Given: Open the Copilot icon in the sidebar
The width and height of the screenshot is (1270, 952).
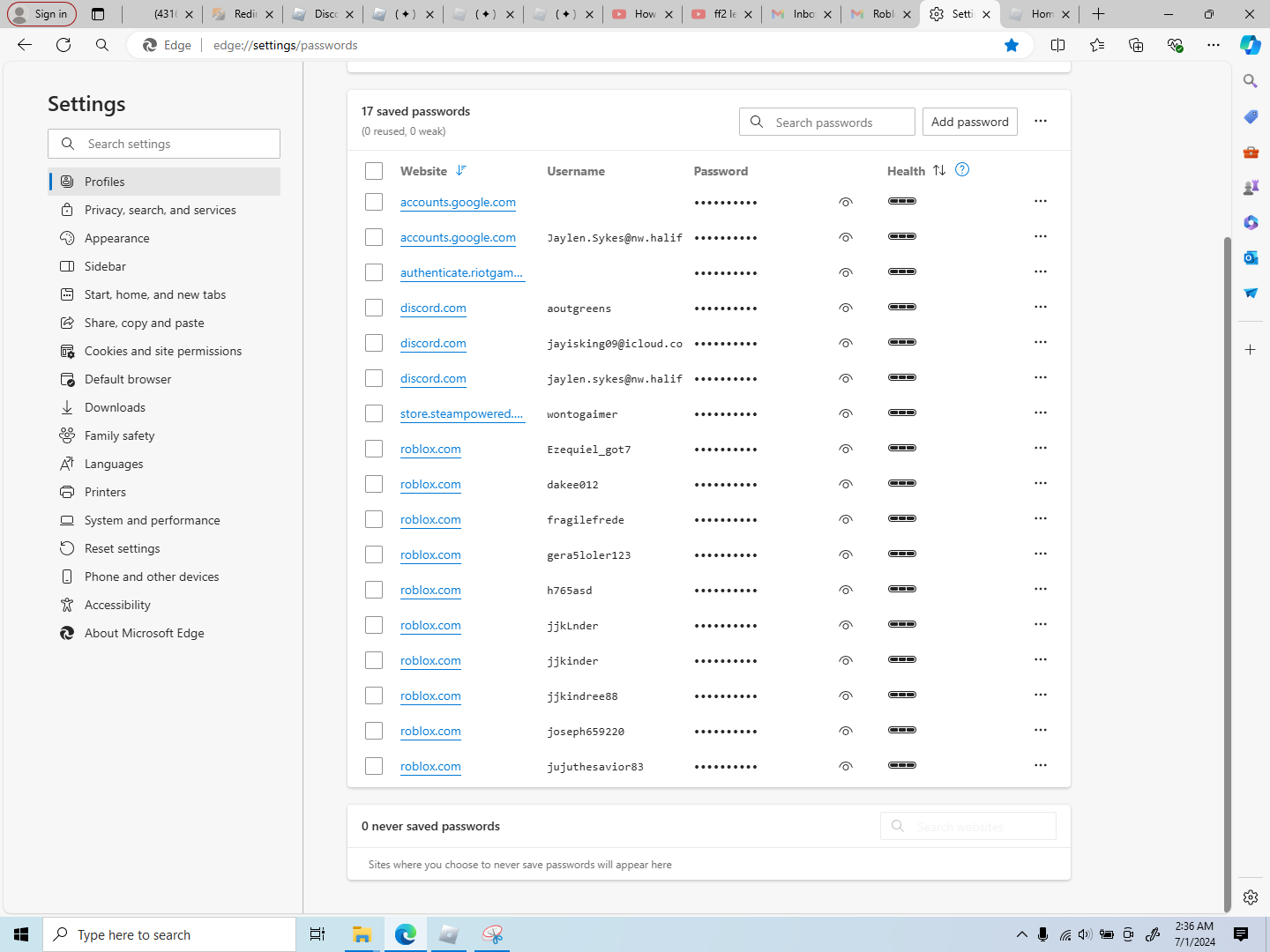Looking at the screenshot, I should click(1251, 45).
